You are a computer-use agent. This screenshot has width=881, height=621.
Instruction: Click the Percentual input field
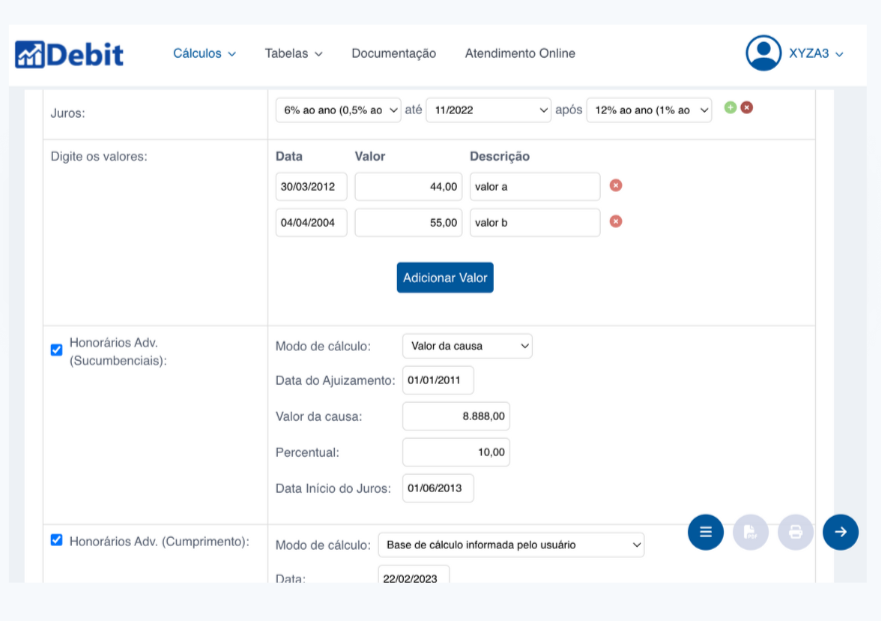pyautogui.click(x=456, y=452)
